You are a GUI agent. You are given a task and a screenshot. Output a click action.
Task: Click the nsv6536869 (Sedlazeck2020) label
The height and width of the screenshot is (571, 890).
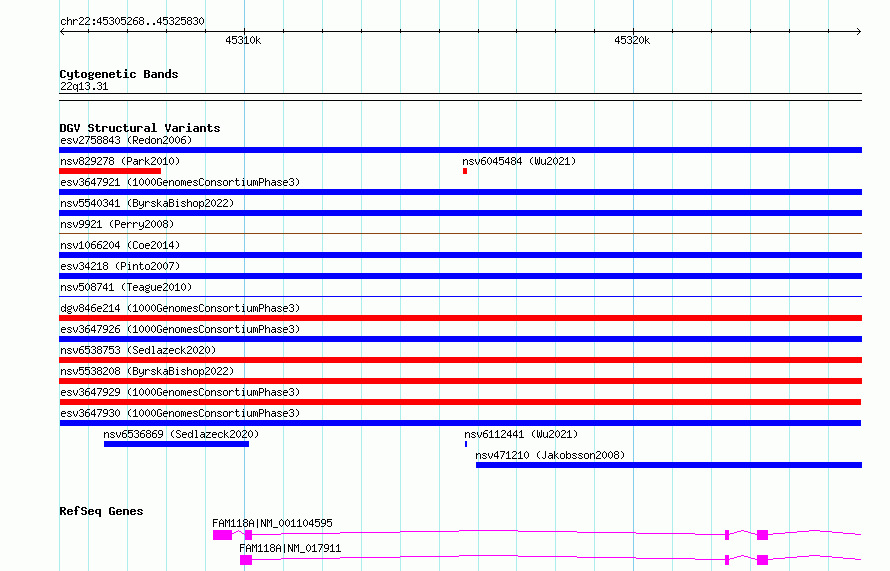(181, 434)
